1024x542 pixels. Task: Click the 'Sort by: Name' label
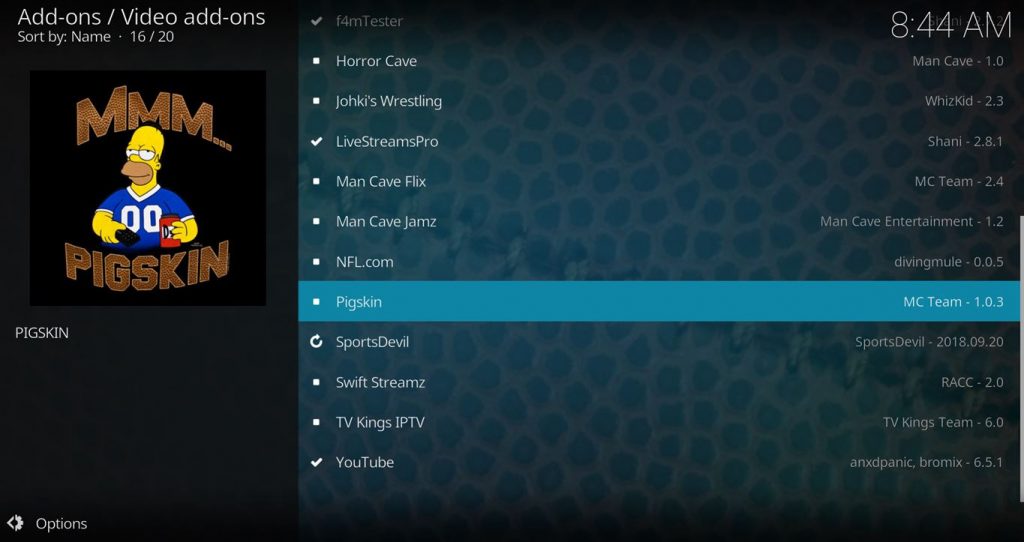pyautogui.click(x=64, y=37)
